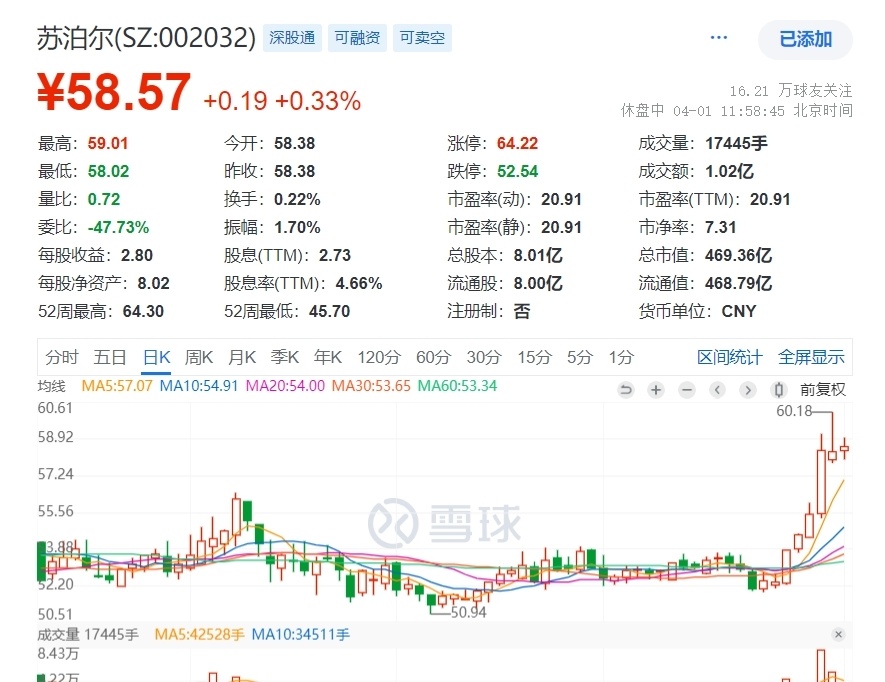Shift chart right with right chevron
Viewport: 885px width, 682px height.
pos(748,390)
